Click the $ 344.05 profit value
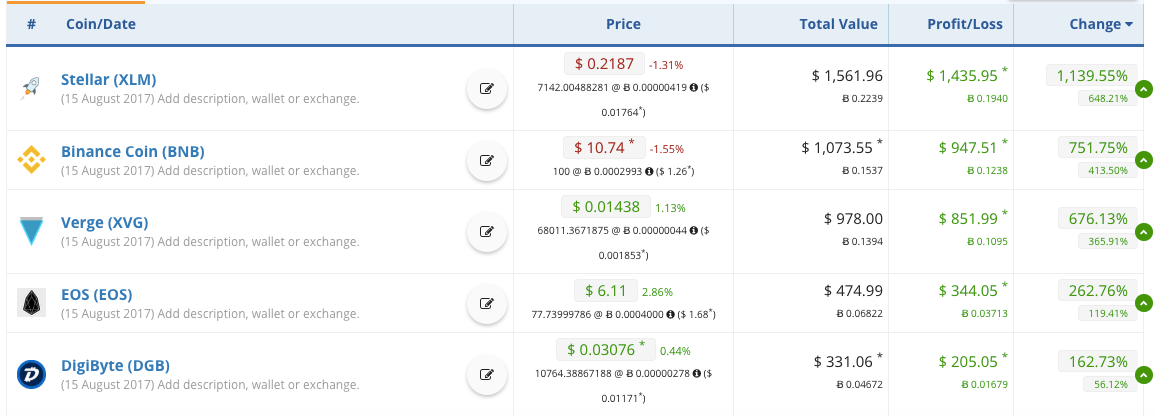This screenshot has width=1155, height=416. pyautogui.click(x=973, y=290)
